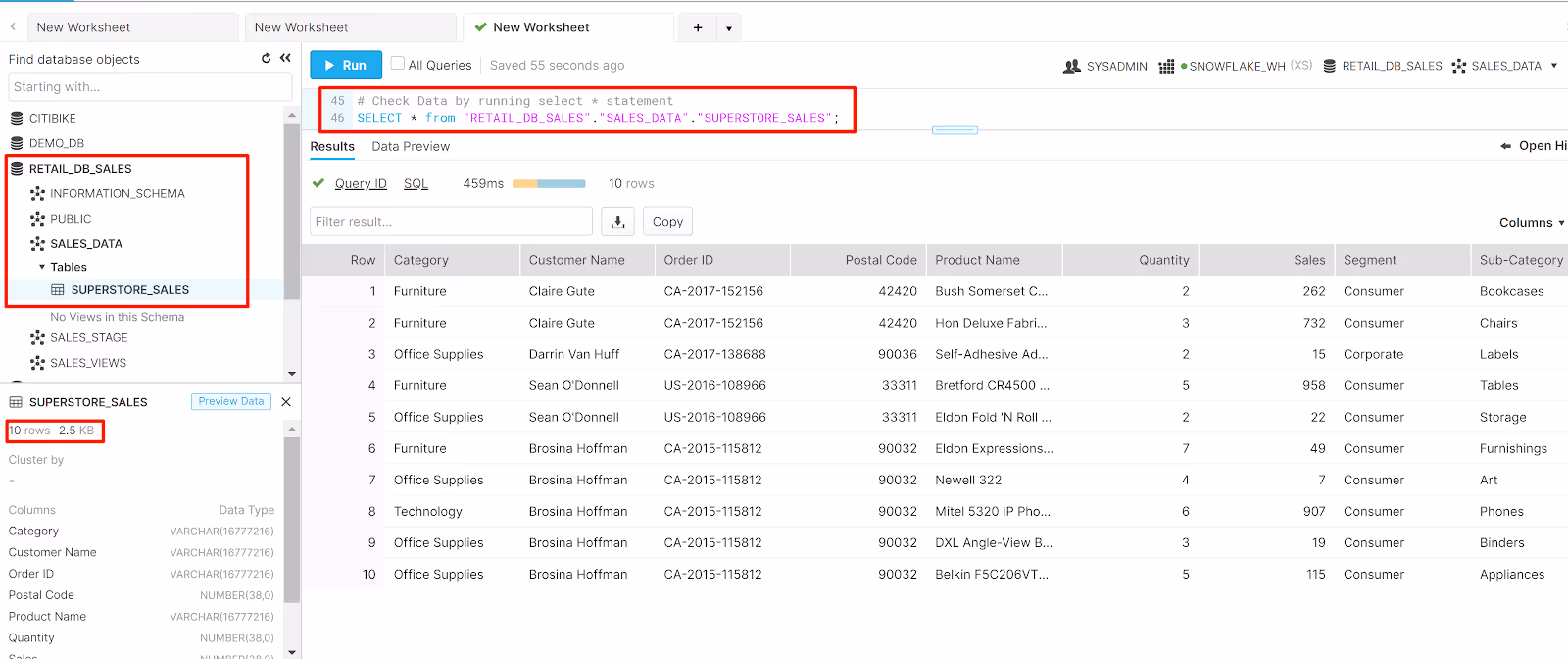Refresh the database objects list
1568x659 pixels.
point(266,59)
